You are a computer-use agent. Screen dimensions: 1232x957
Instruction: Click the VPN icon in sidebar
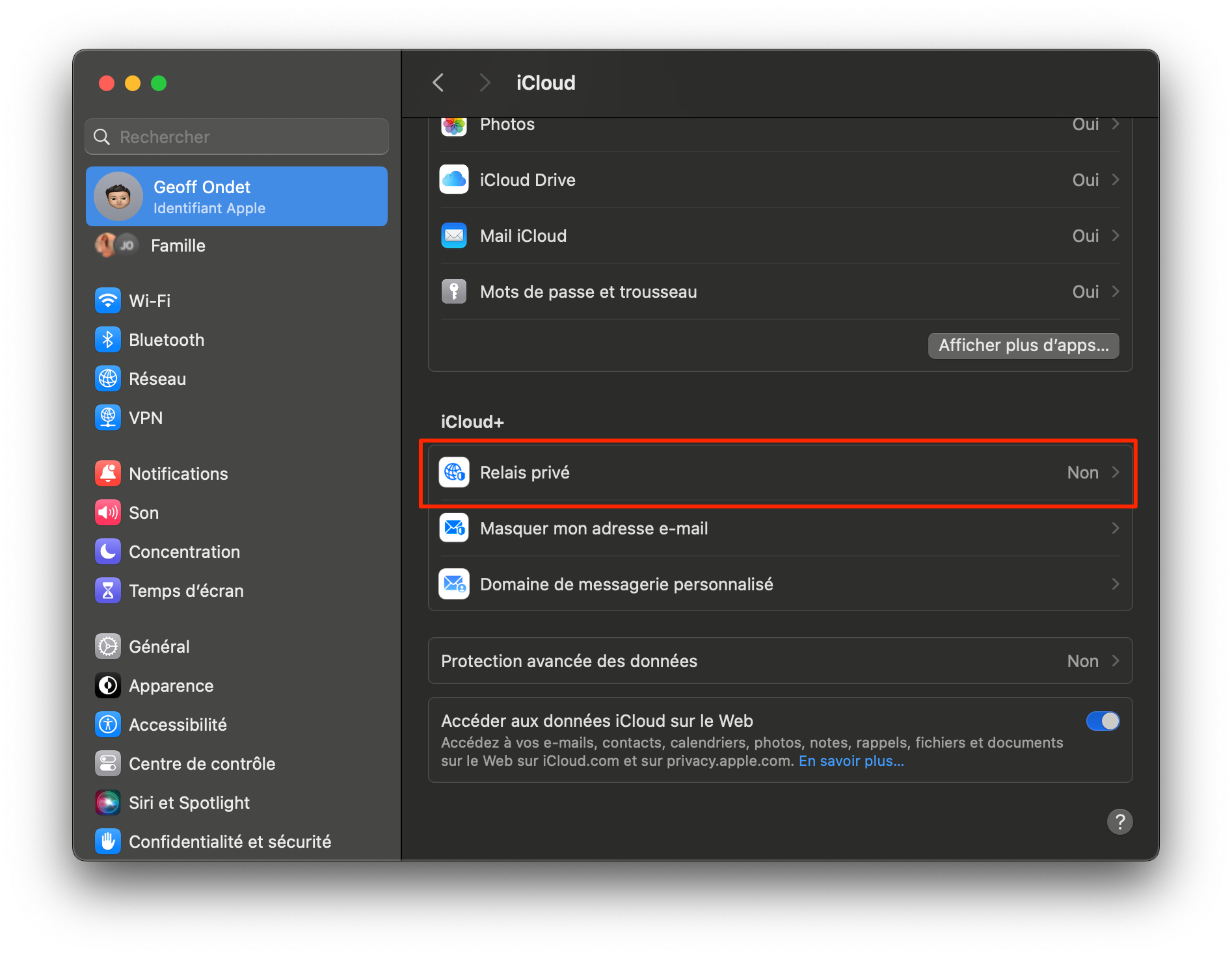tap(108, 417)
